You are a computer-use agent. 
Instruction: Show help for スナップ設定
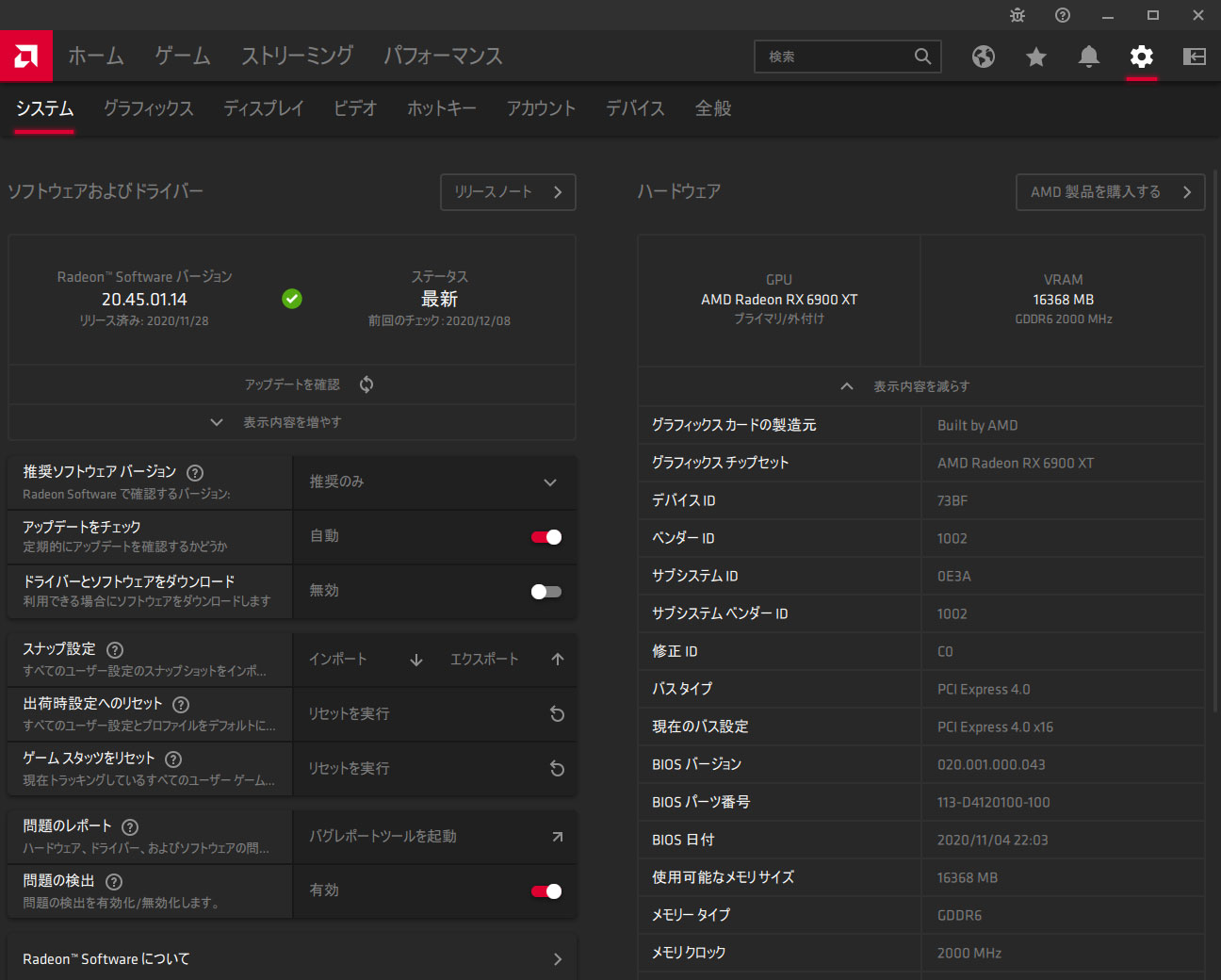pos(115,650)
